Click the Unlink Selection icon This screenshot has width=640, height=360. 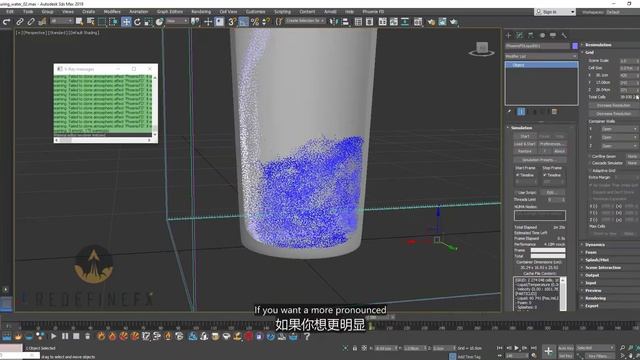click(x=31, y=22)
